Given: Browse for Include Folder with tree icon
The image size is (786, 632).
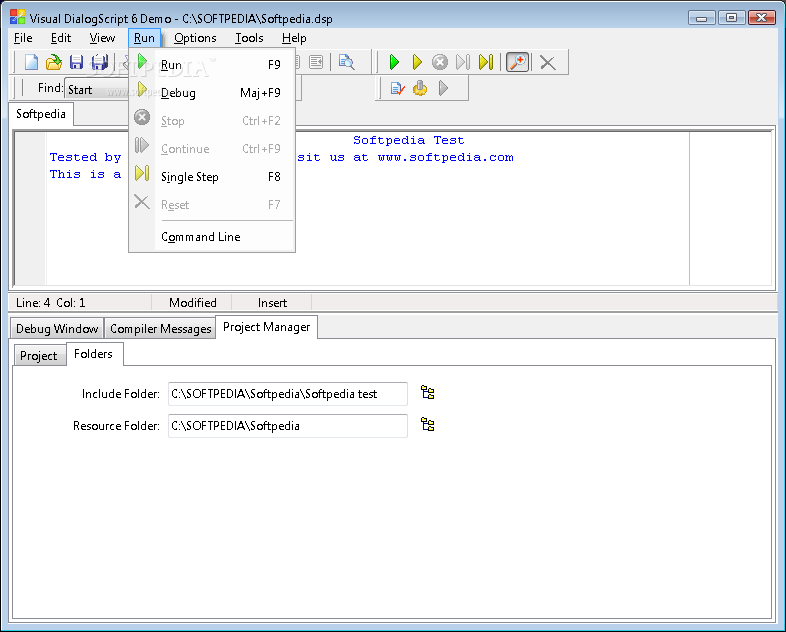Looking at the screenshot, I should click(428, 392).
